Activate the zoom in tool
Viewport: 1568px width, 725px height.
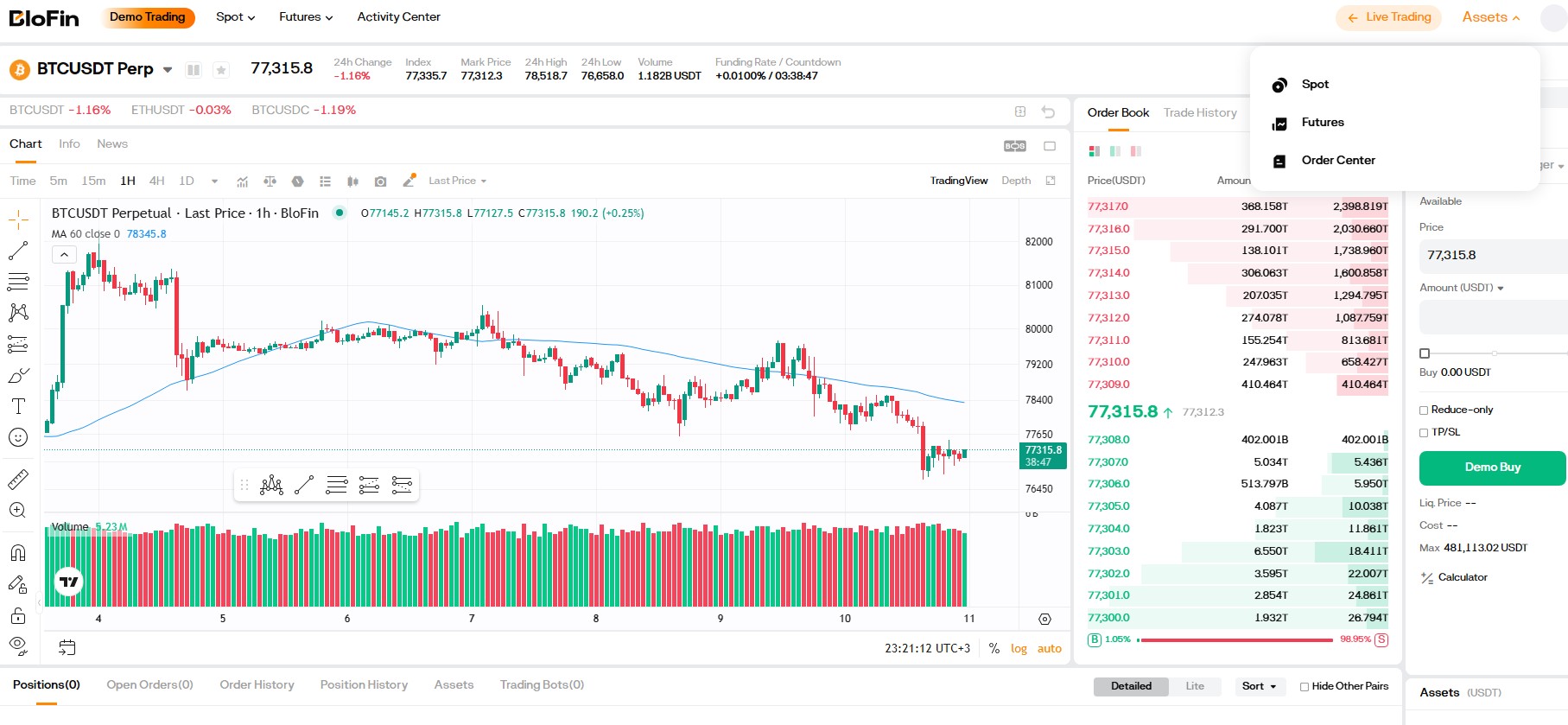pos(18,510)
